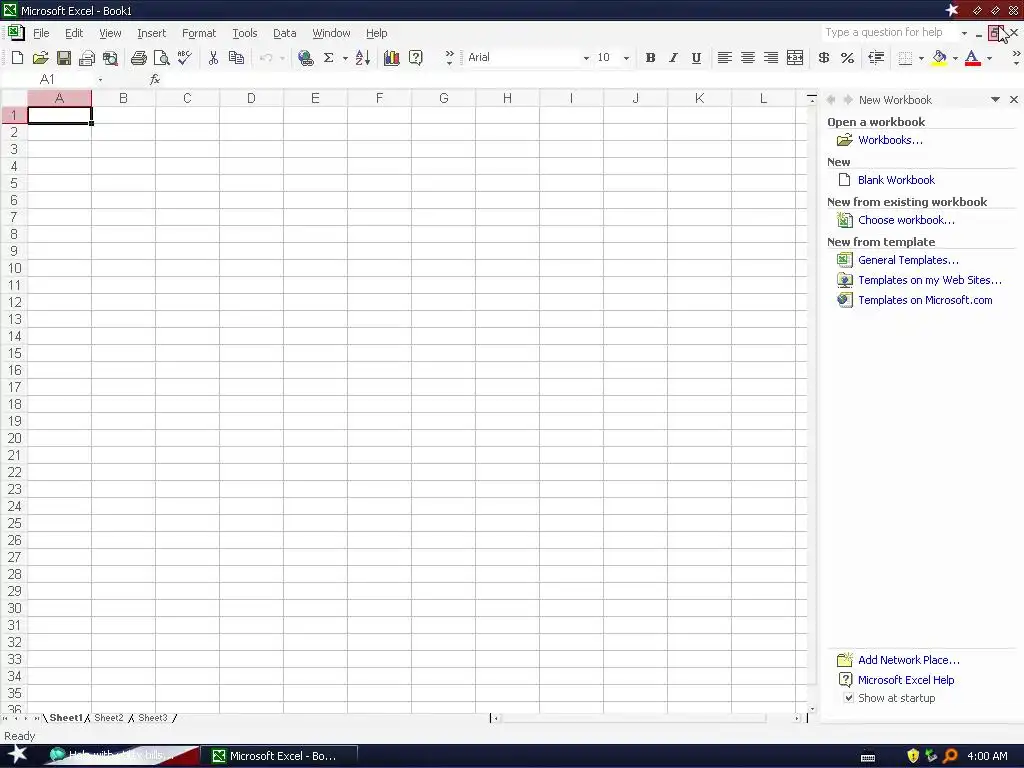Open General Templates... link
This screenshot has height=768, width=1024.
(x=908, y=260)
